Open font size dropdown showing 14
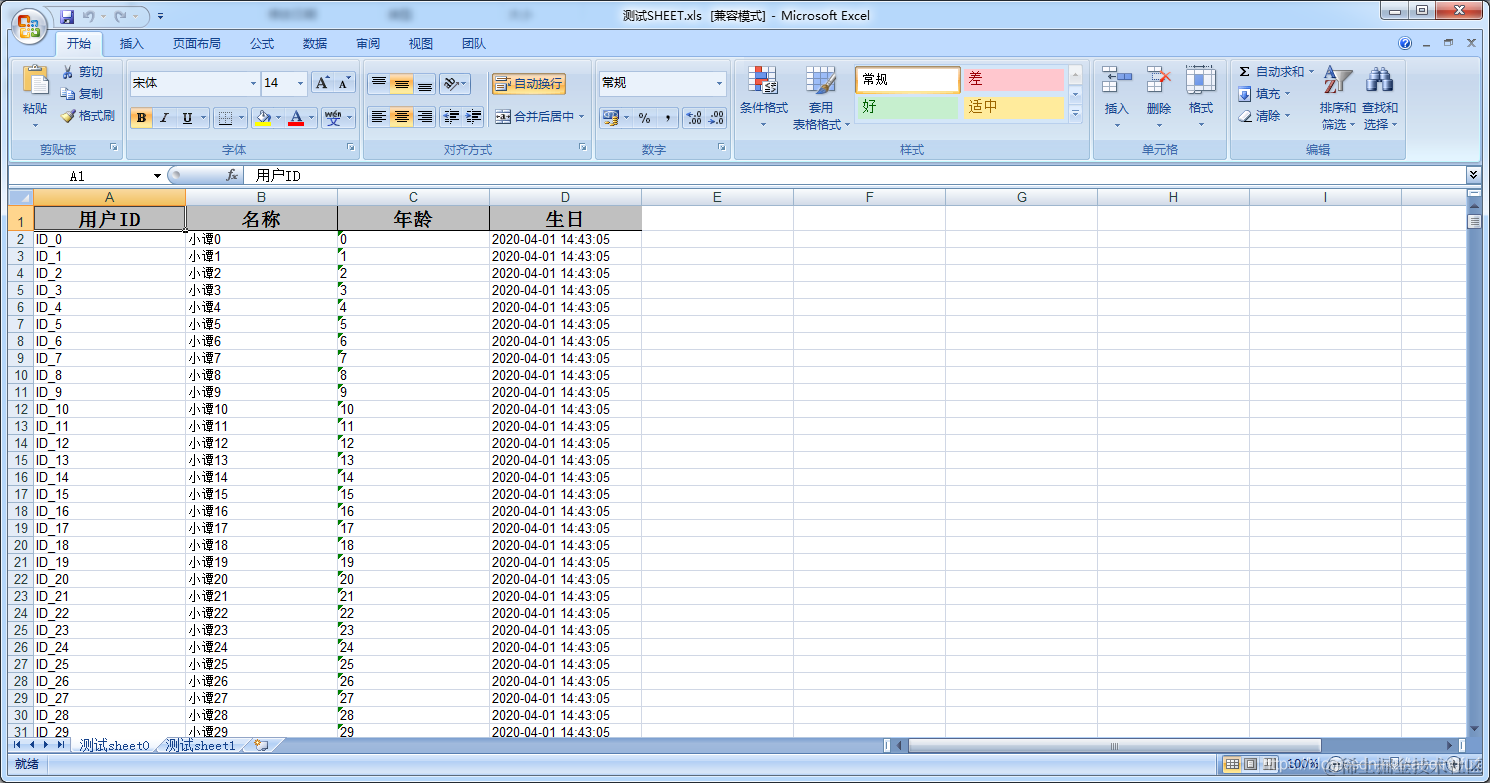 tap(301, 83)
